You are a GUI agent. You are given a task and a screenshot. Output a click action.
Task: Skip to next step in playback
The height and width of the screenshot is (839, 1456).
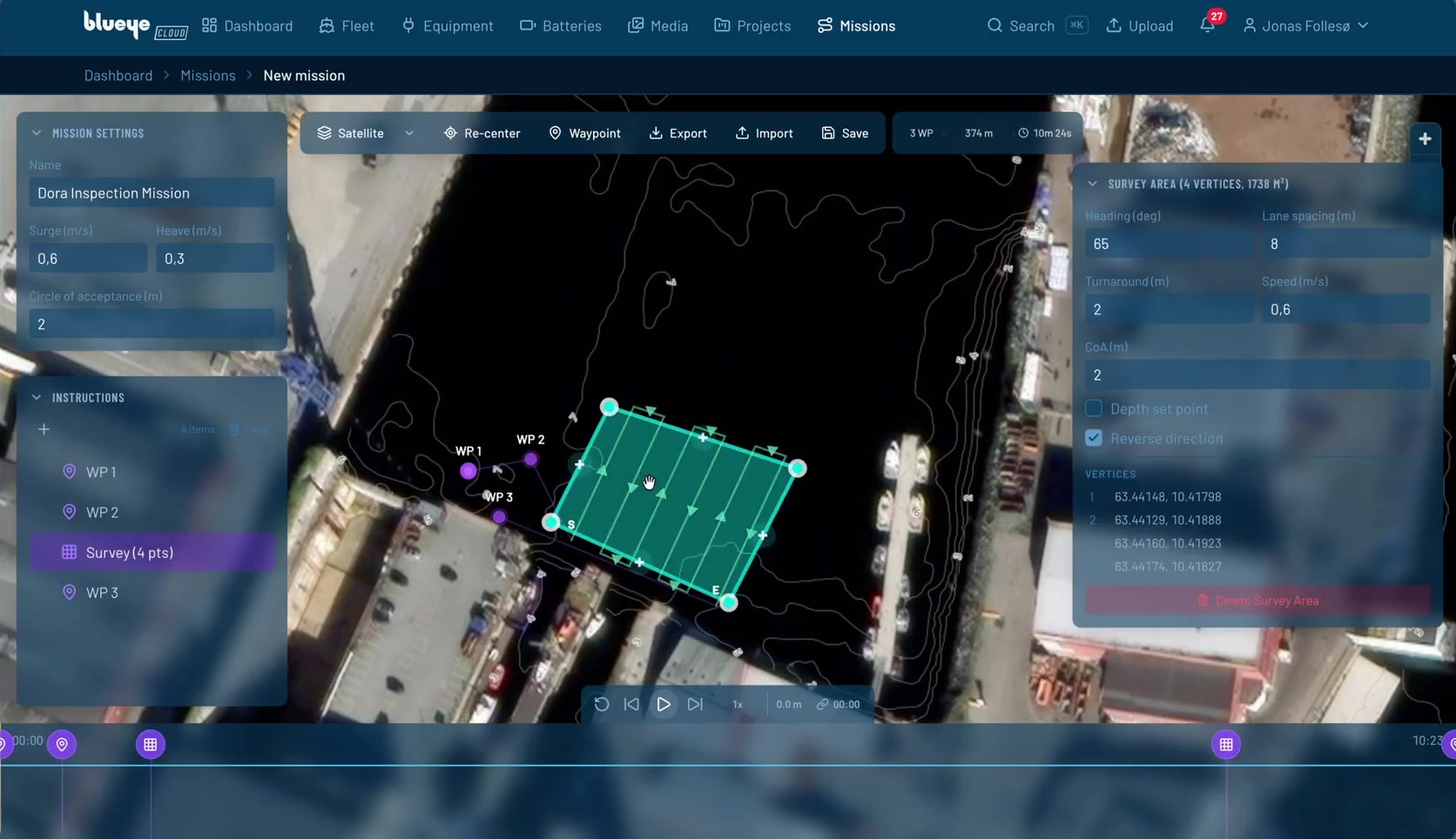(x=695, y=704)
